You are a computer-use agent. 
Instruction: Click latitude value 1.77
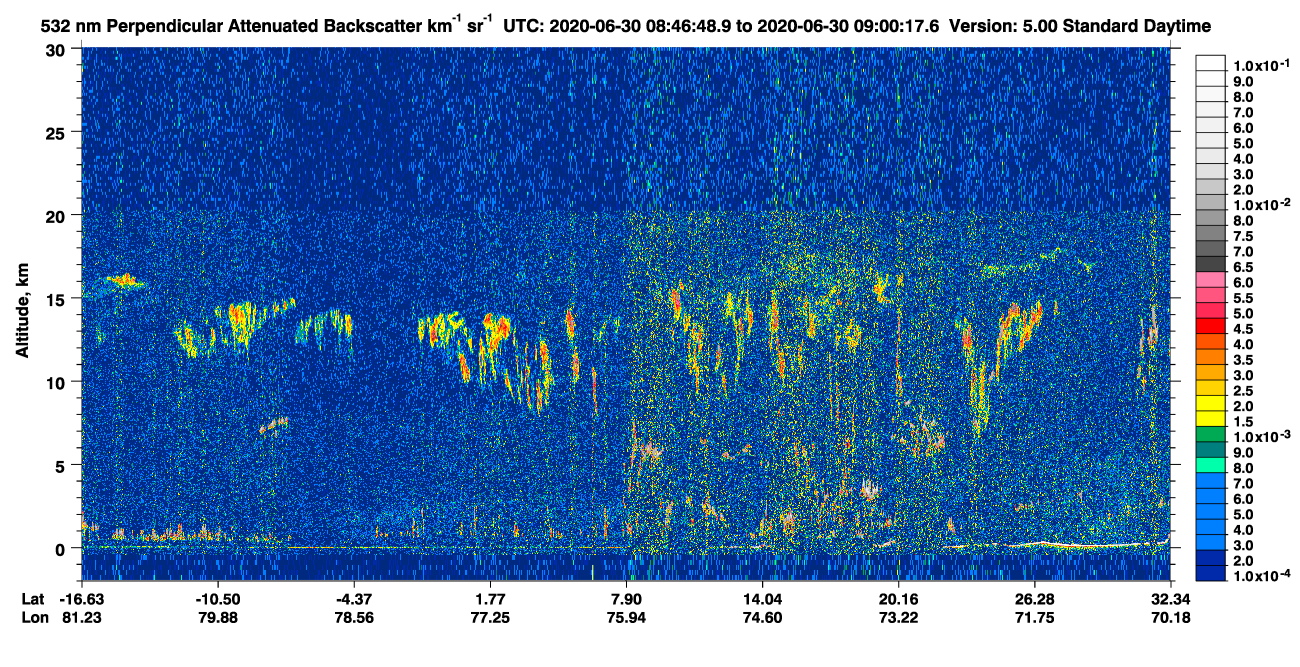coord(490,598)
